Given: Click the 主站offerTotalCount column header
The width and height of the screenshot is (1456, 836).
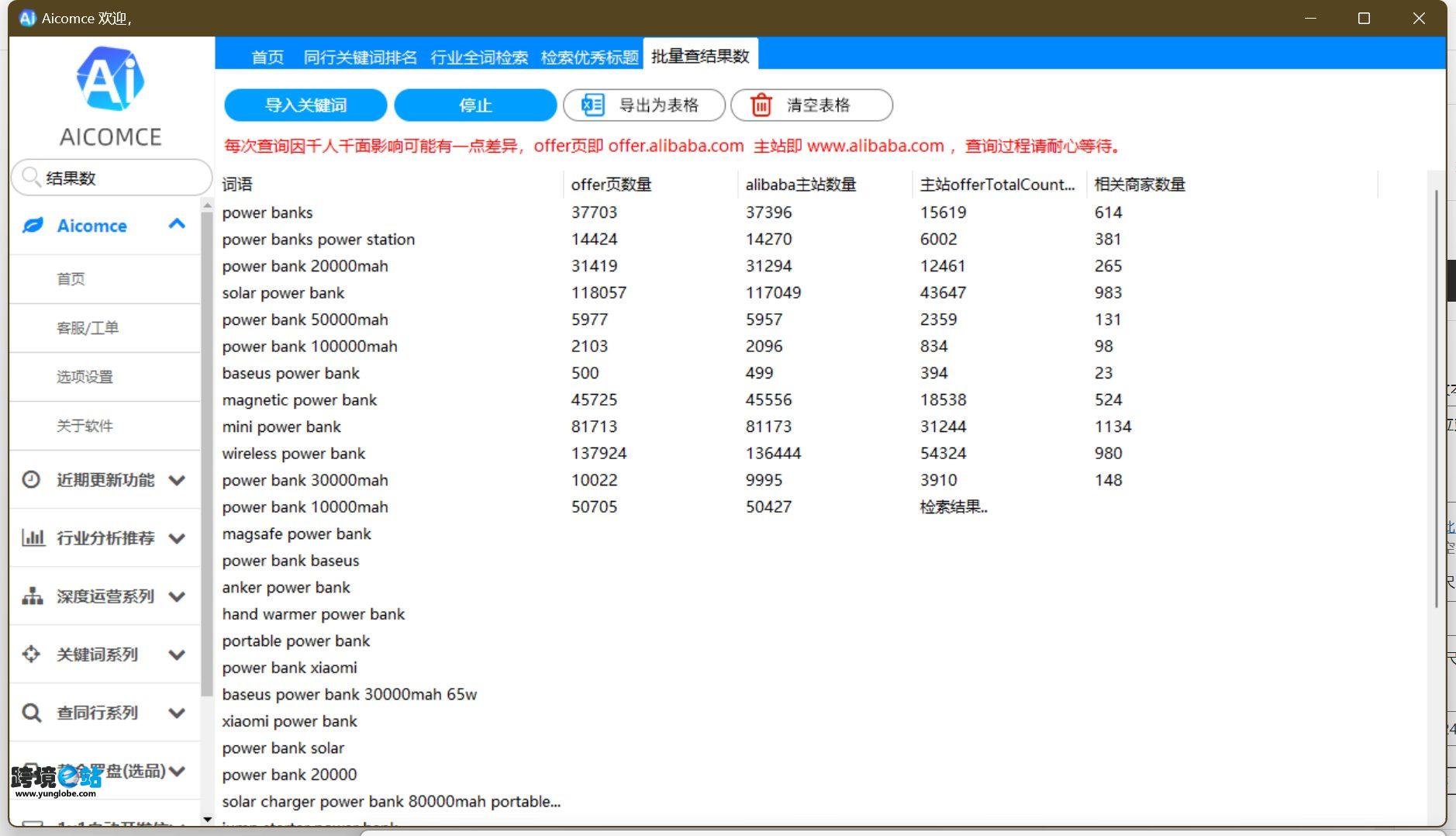Looking at the screenshot, I should [999, 184].
